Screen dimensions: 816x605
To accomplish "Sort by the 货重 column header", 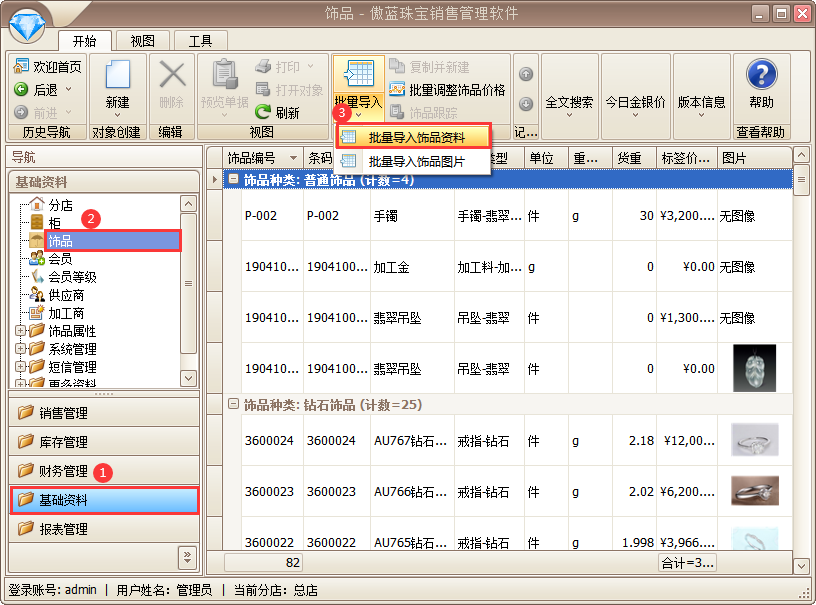I will pos(634,158).
